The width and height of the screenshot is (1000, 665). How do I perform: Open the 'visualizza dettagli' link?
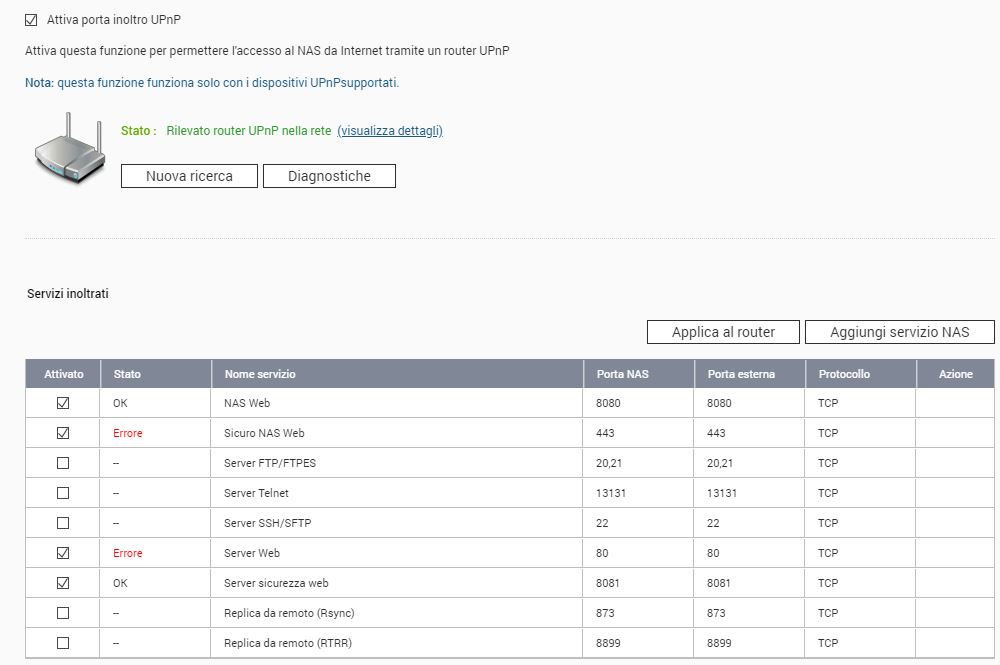click(390, 131)
